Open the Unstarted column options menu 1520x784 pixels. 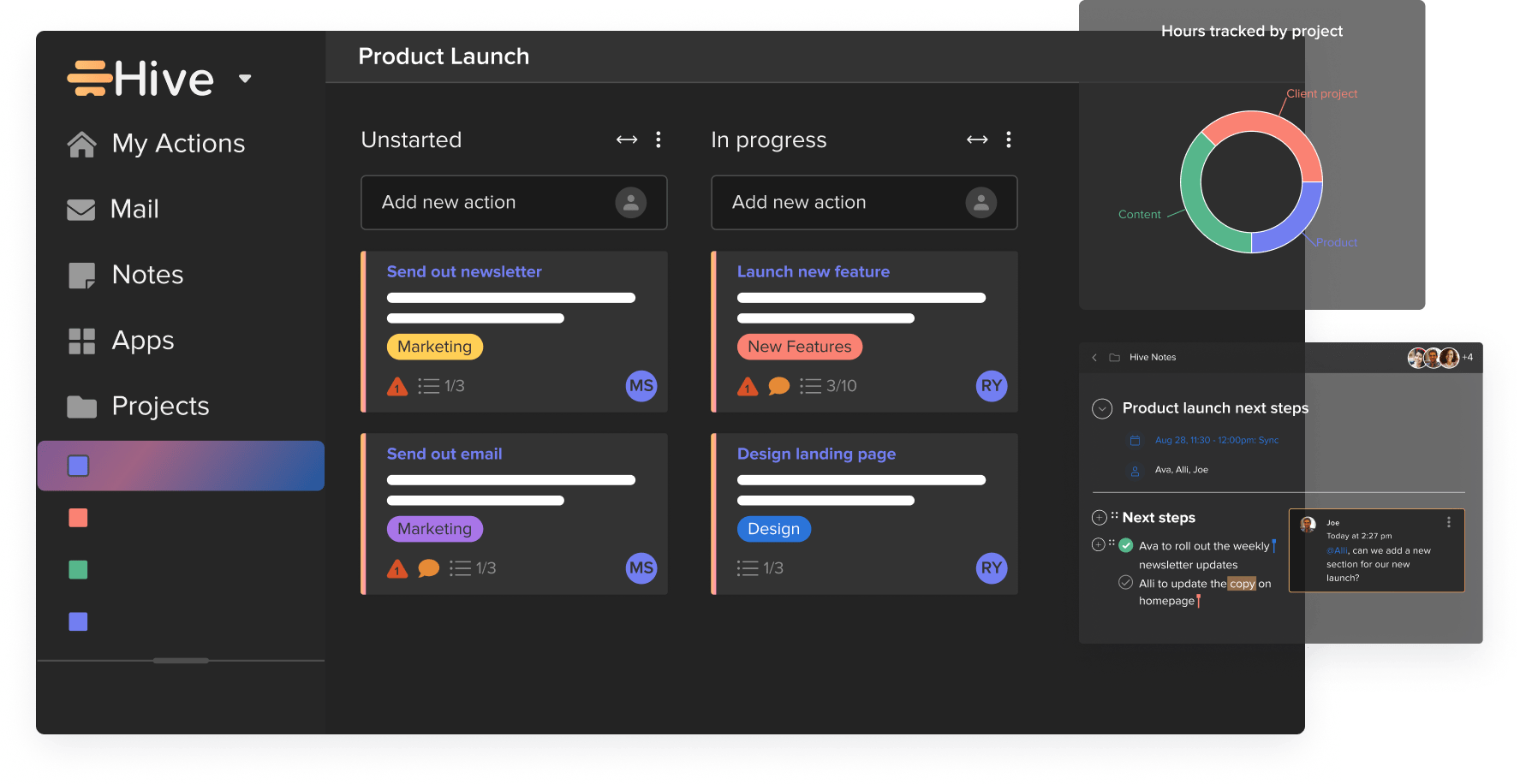658,139
